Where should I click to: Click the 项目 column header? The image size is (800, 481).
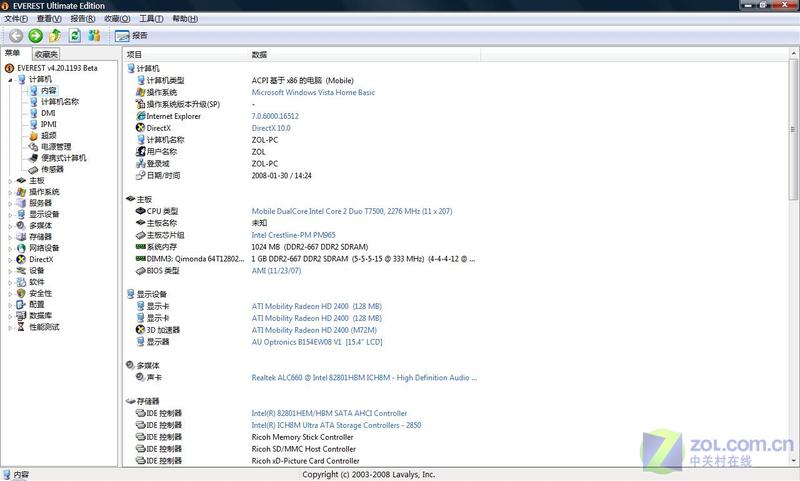tap(186, 55)
